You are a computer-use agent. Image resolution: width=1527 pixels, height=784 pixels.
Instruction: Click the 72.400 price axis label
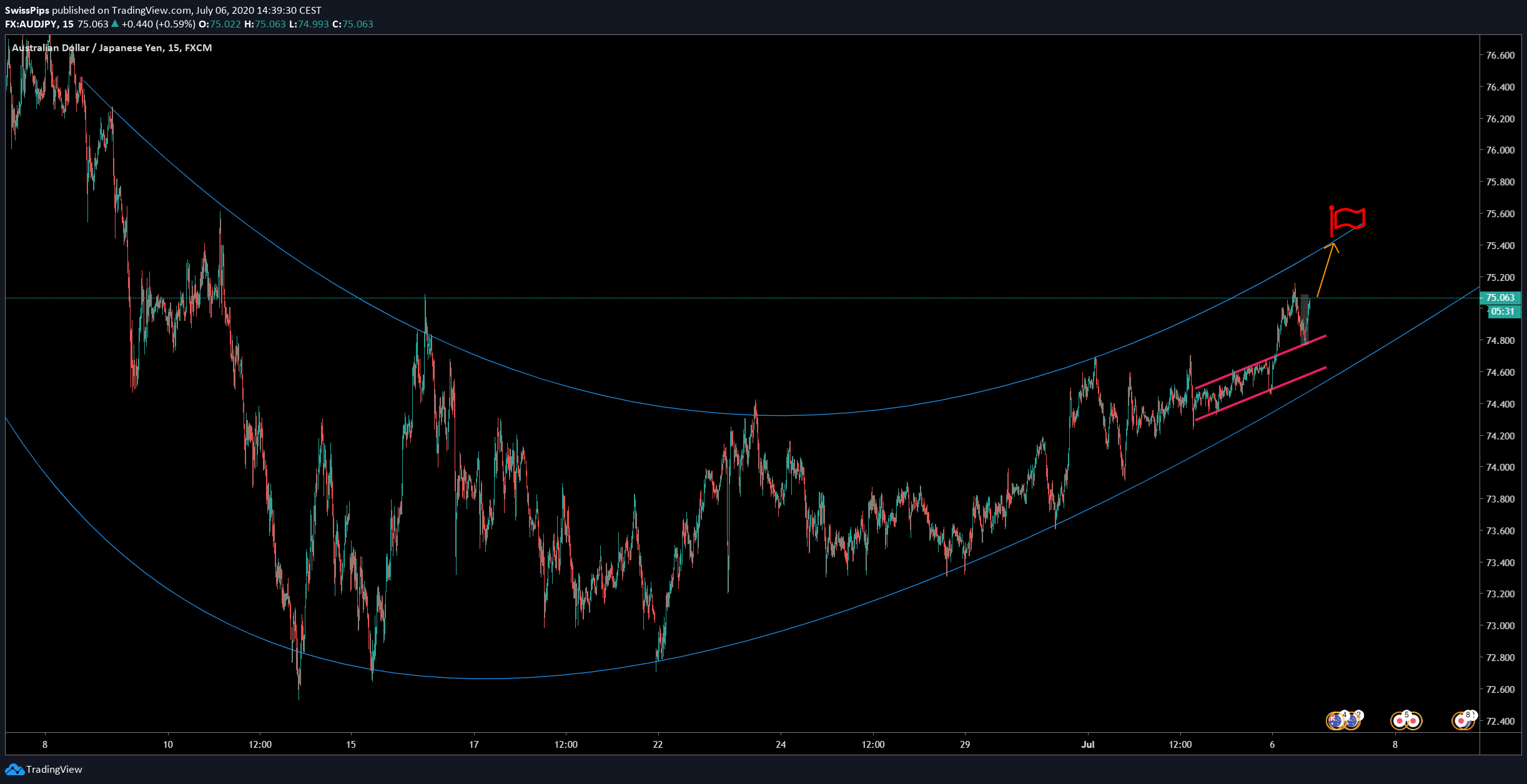pyautogui.click(x=1500, y=721)
